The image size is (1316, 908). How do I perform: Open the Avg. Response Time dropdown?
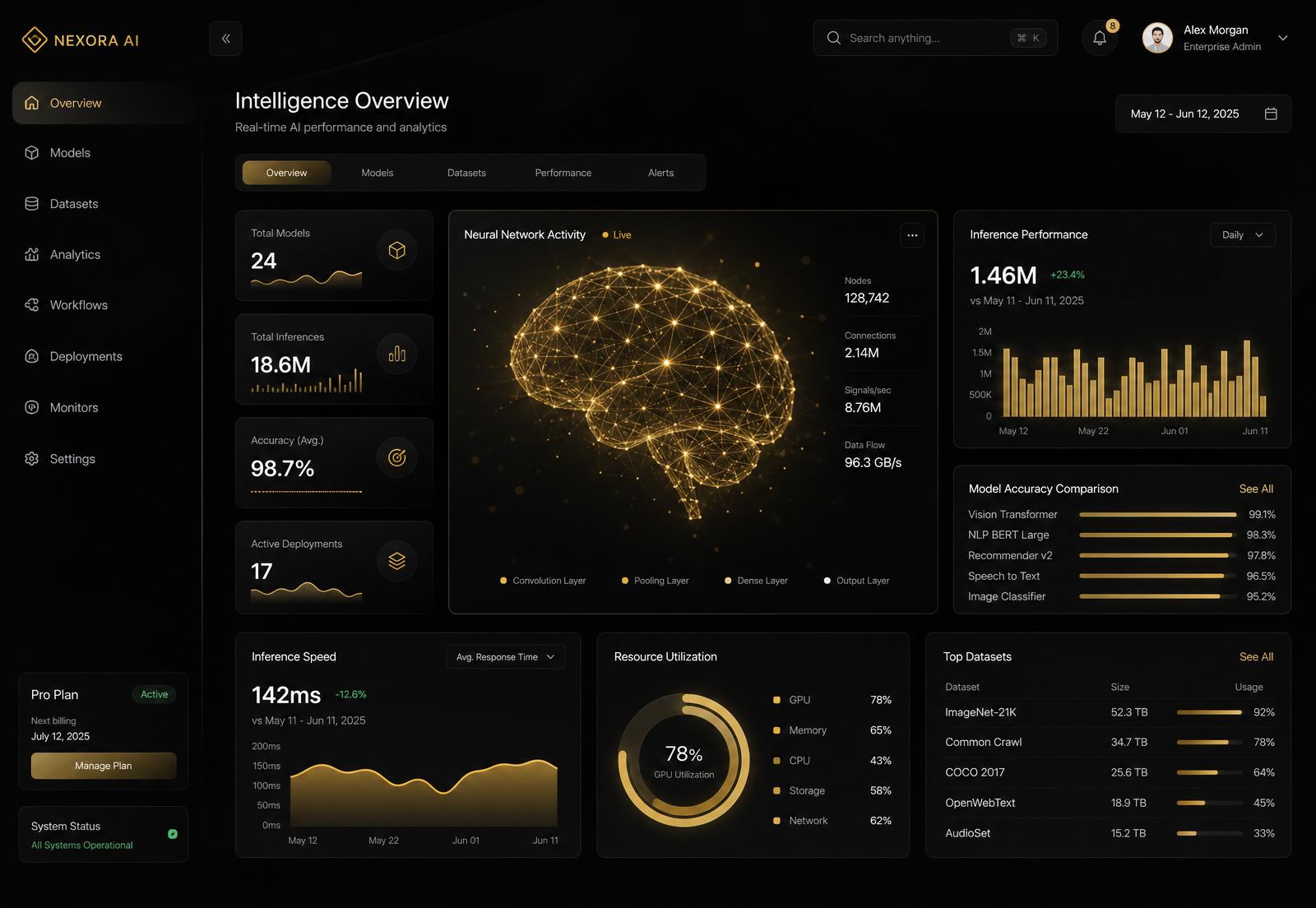(x=506, y=657)
